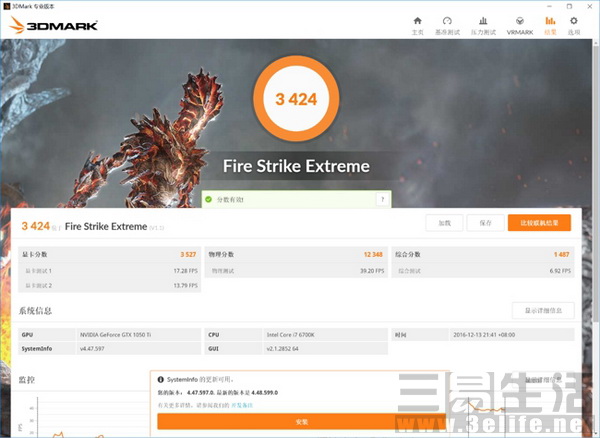Open the release notes link
The image size is (600, 438).
point(242,405)
